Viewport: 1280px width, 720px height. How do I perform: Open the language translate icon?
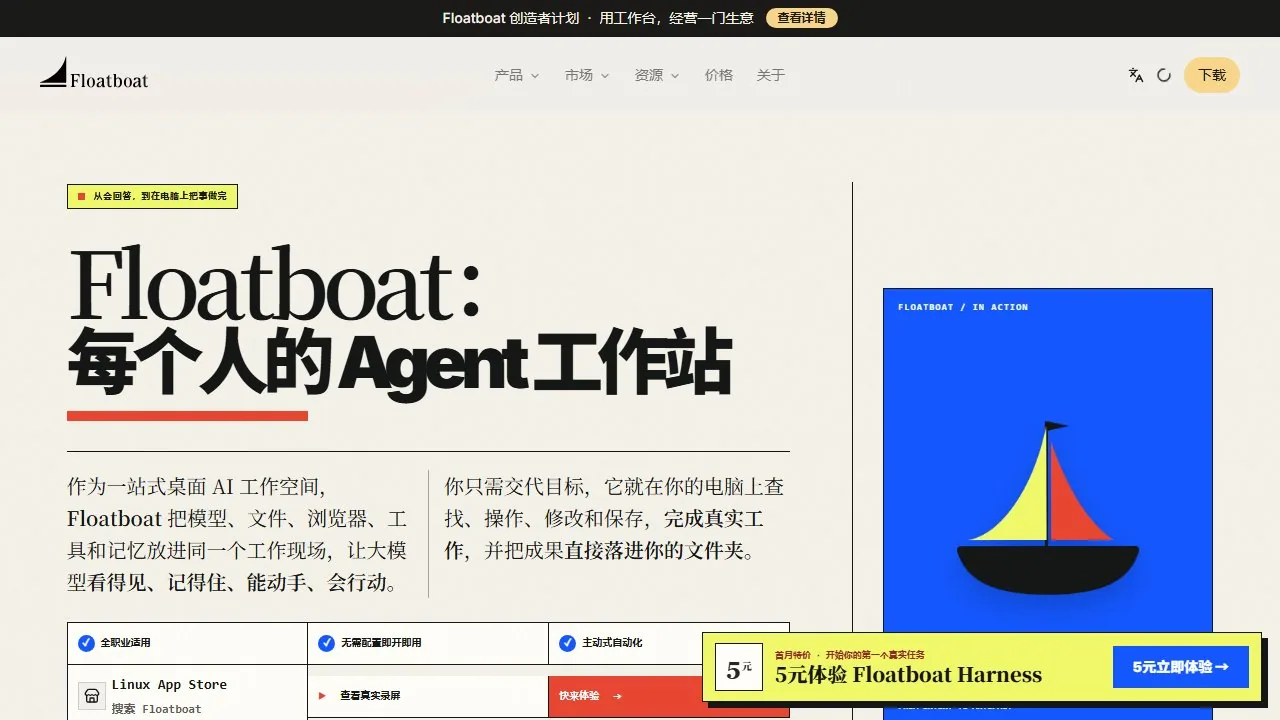click(x=1136, y=75)
